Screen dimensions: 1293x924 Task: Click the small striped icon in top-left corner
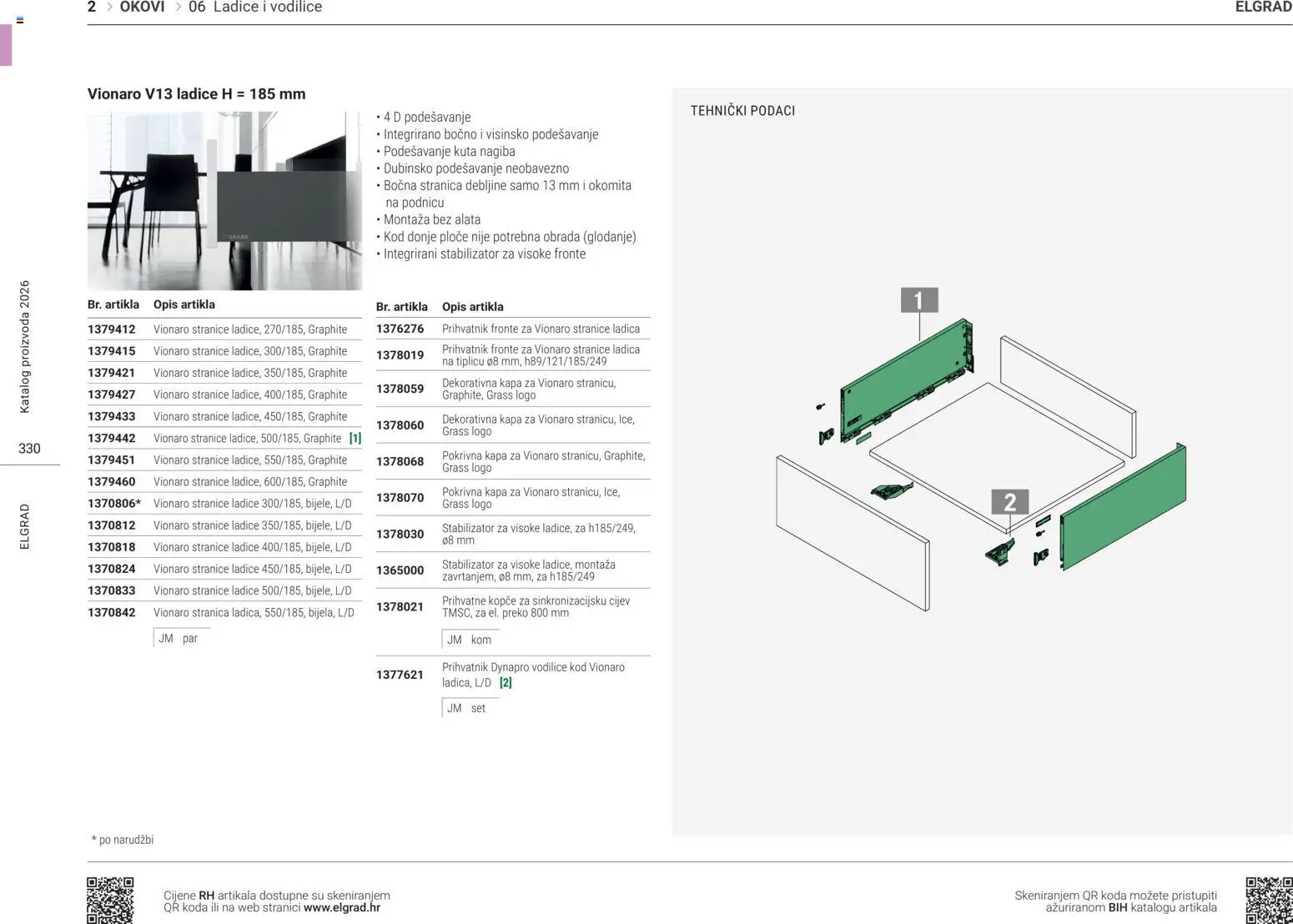tap(20, 20)
